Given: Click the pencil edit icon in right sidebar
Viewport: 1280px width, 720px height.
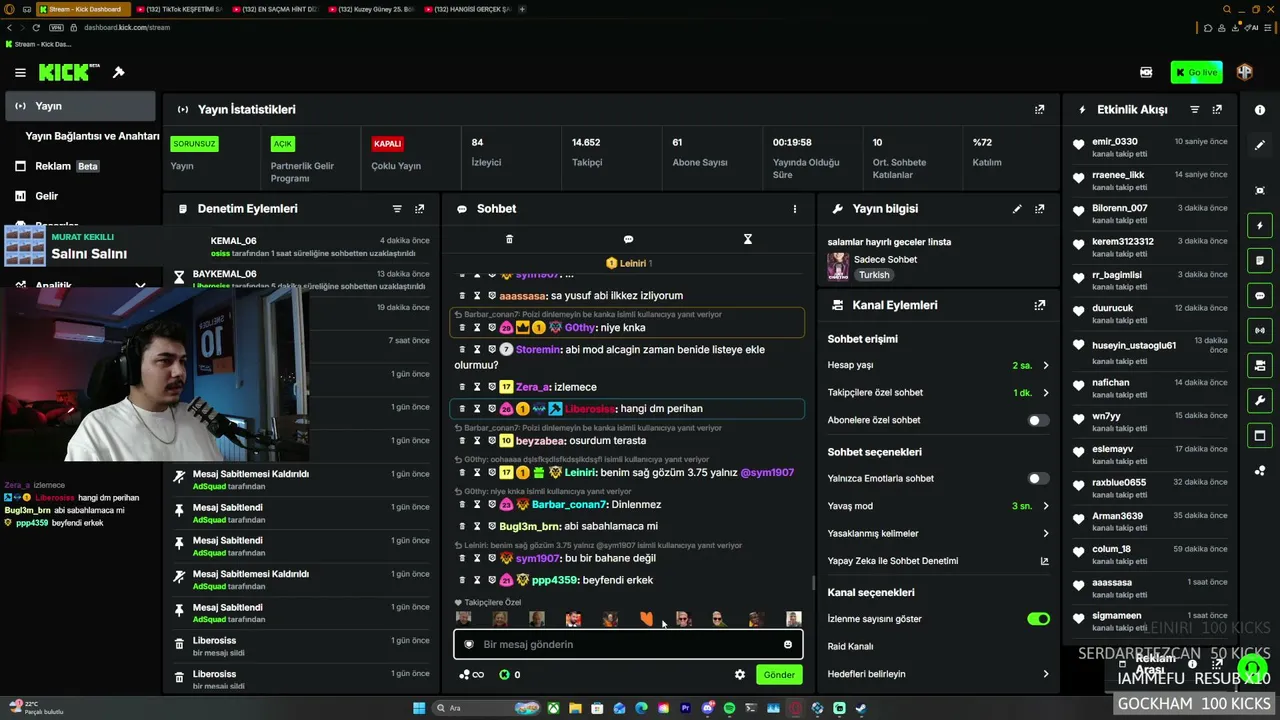Looking at the screenshot, I should [1260, 146].
